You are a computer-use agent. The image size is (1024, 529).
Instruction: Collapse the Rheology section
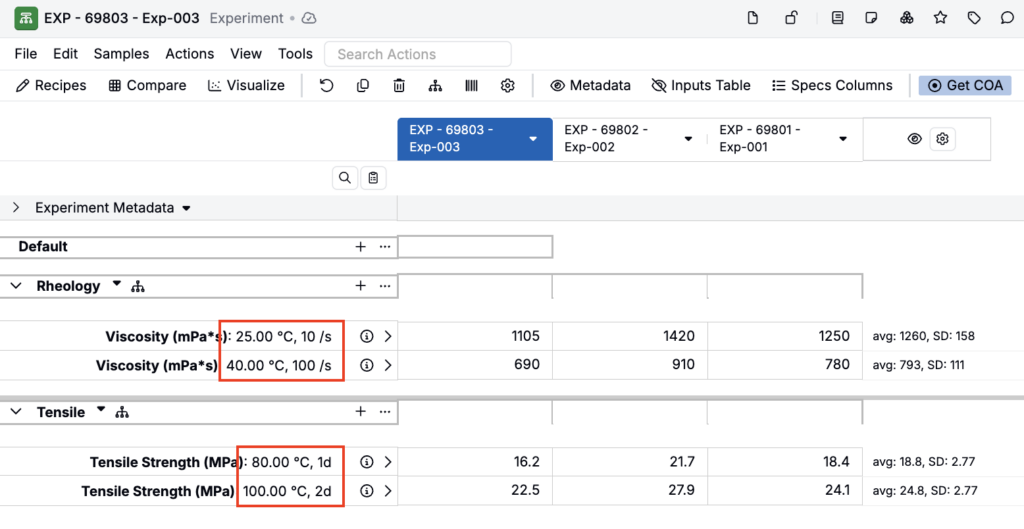(x=16, y=286)
